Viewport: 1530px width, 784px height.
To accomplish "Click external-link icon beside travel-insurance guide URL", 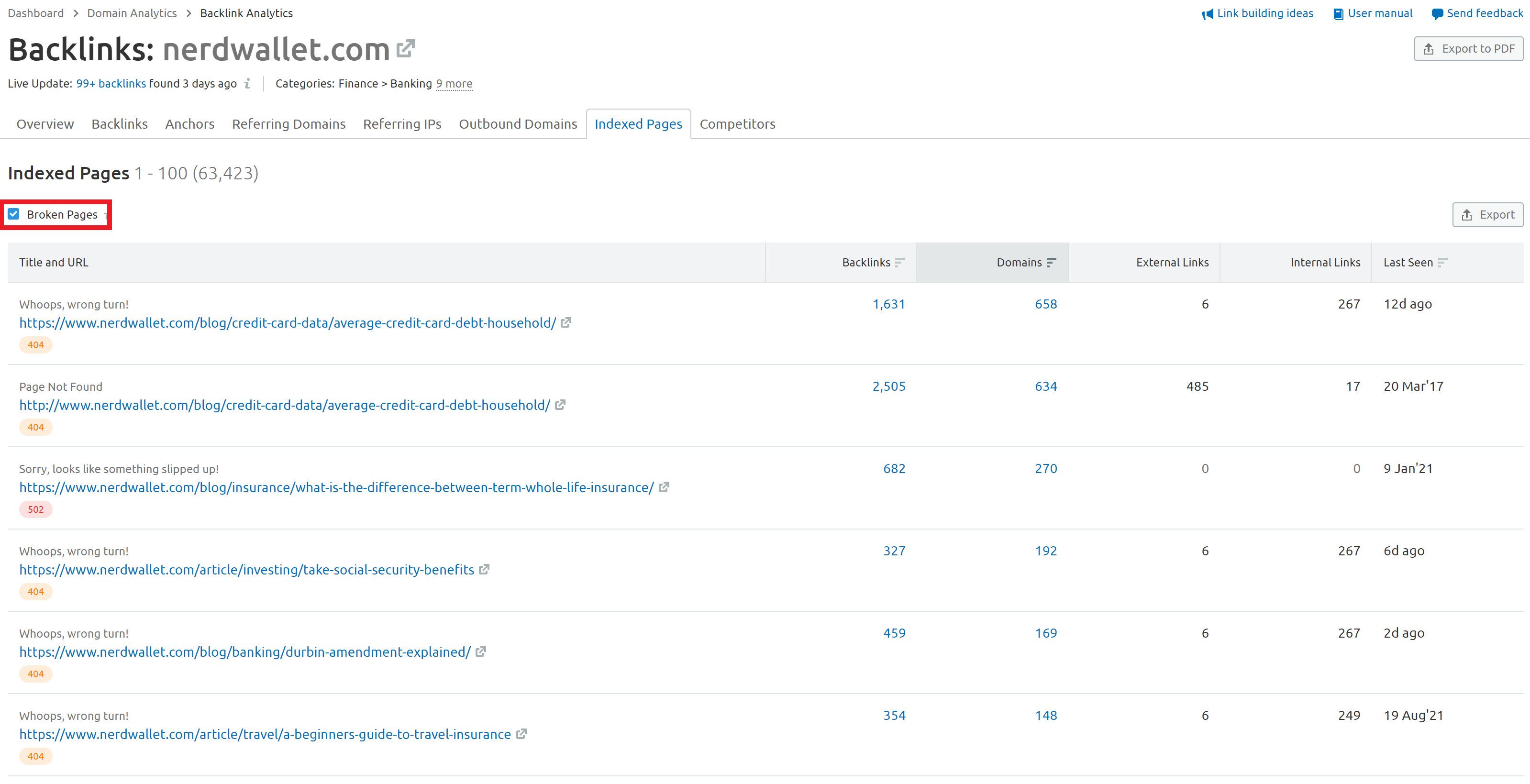I will (521, 733).
